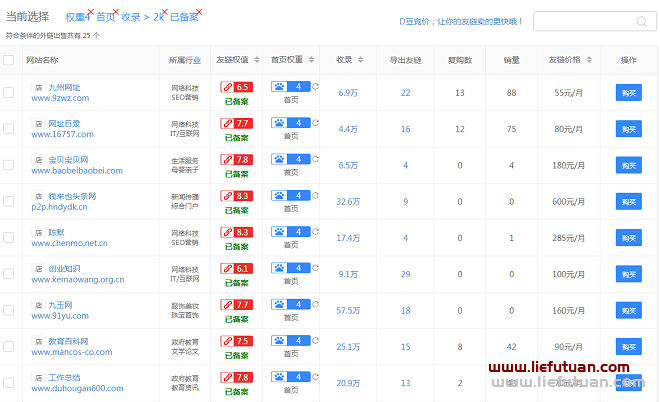Refresh homepage weight for 九州网址
The image size is (660, 402).
315,86
